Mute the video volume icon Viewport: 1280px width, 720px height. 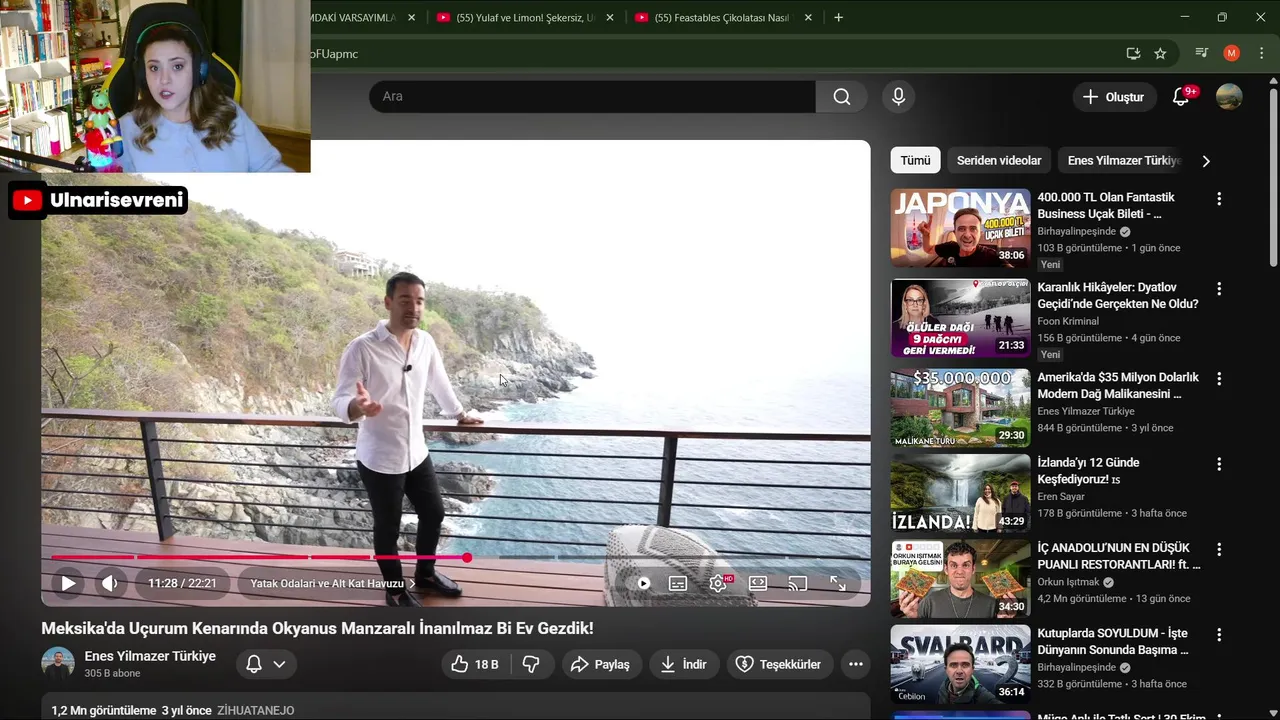pyautogui.click(x=110, y=583)
